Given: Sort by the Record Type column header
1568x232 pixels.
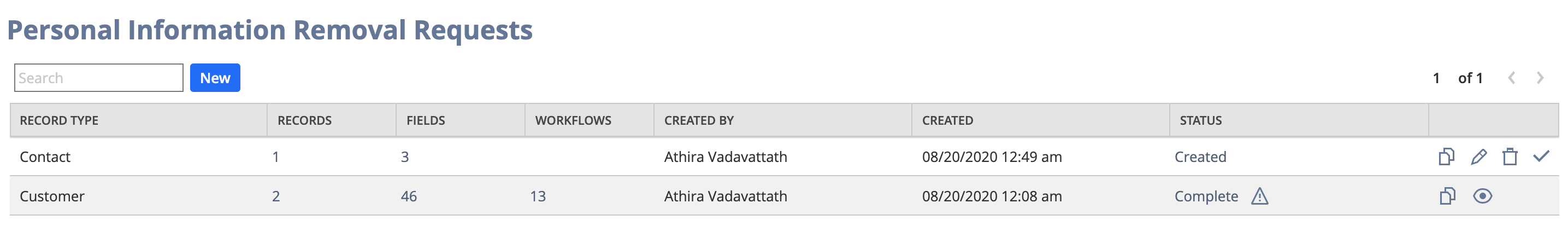Looking at the screenshot, I should (59, 120).
